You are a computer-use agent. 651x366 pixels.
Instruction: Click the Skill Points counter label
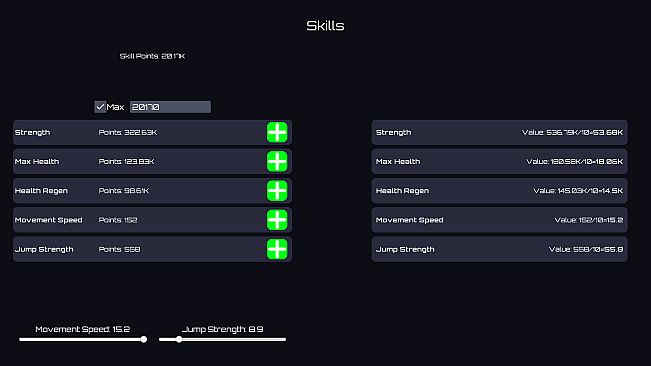152,56
